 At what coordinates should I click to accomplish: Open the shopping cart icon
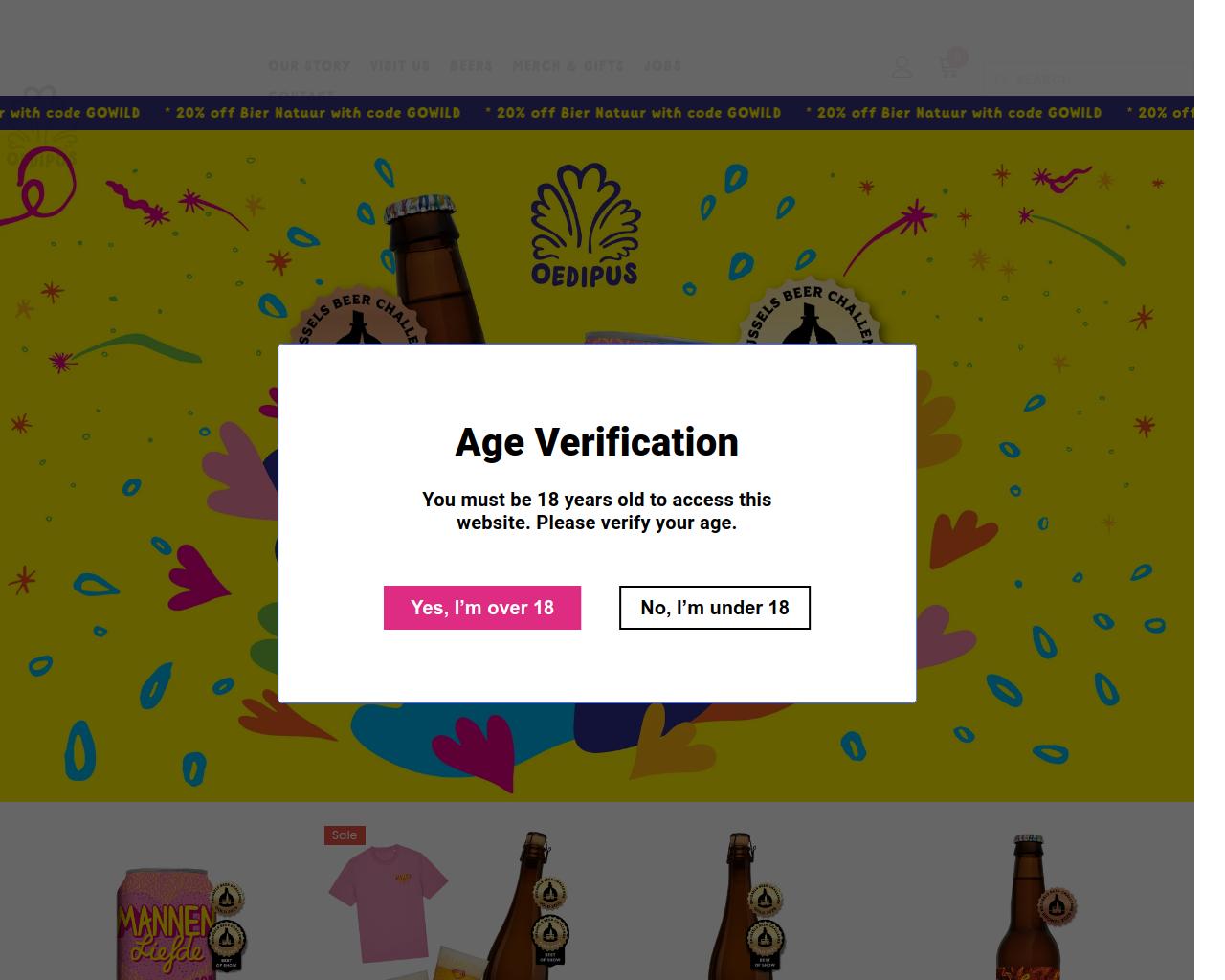[948, 67]
